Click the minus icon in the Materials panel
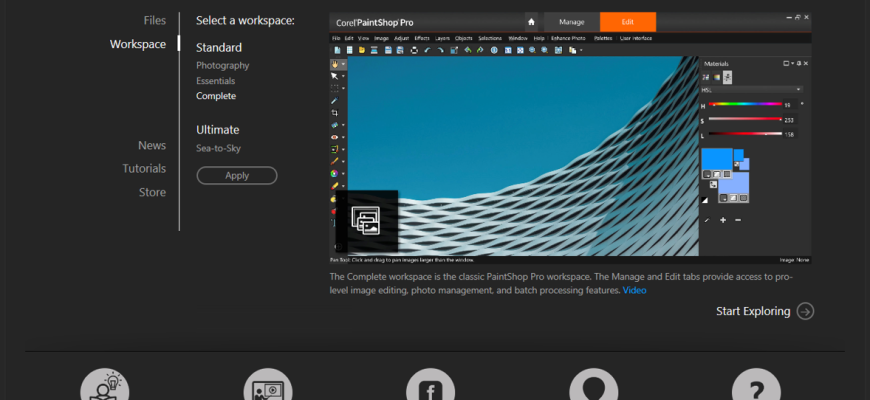 click(x=738, y=220)
